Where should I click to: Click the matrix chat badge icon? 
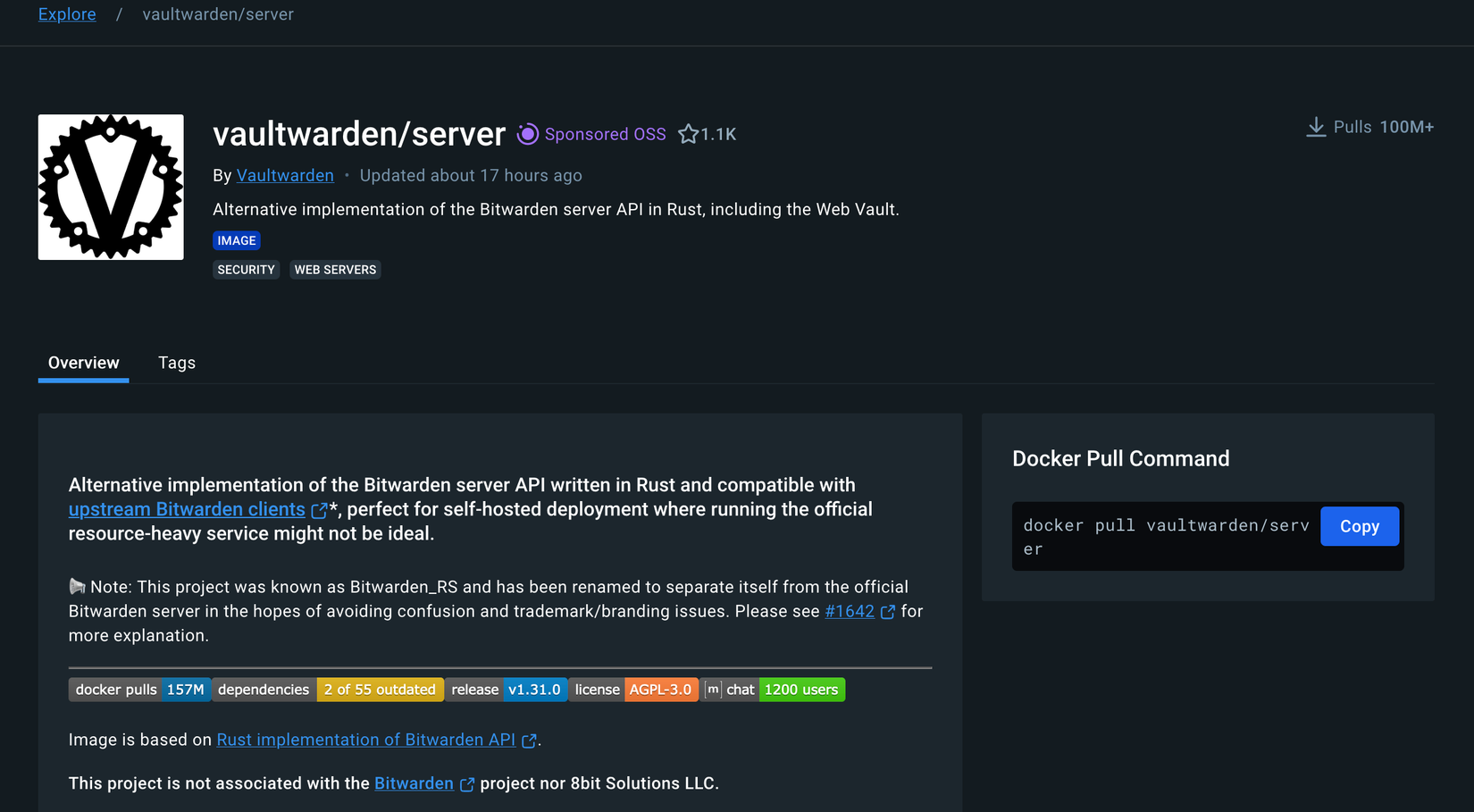[x=713, y=690]
